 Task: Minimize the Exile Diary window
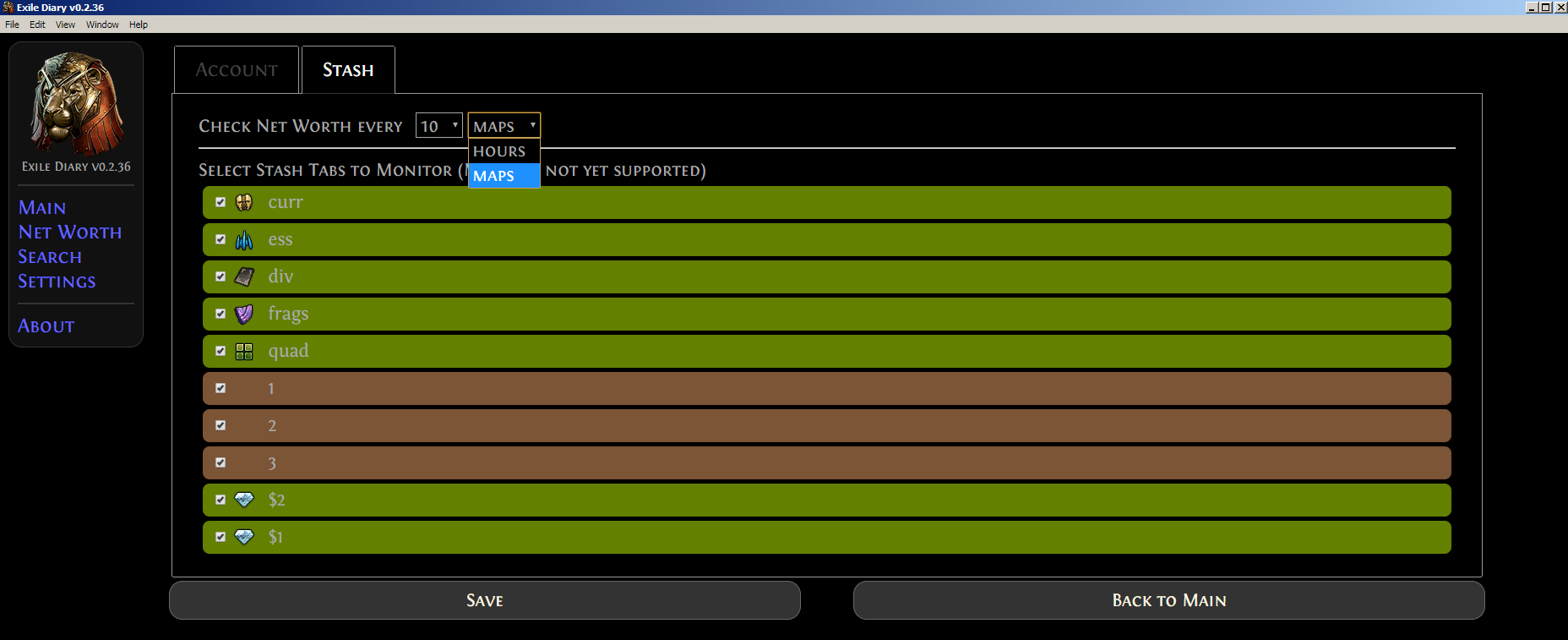pos(1532,7)
